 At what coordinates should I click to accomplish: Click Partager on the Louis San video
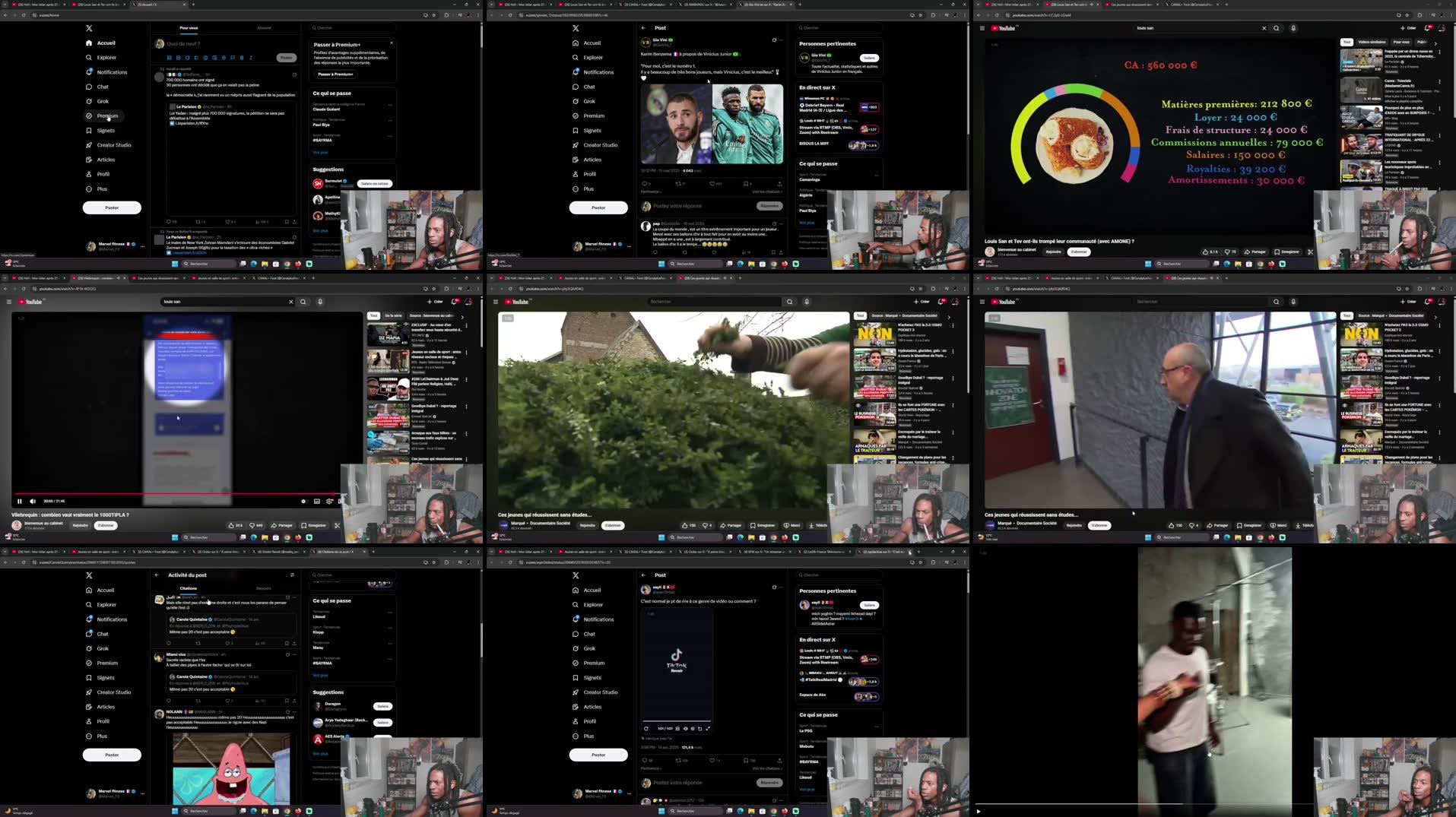[x=1257, y=252]
